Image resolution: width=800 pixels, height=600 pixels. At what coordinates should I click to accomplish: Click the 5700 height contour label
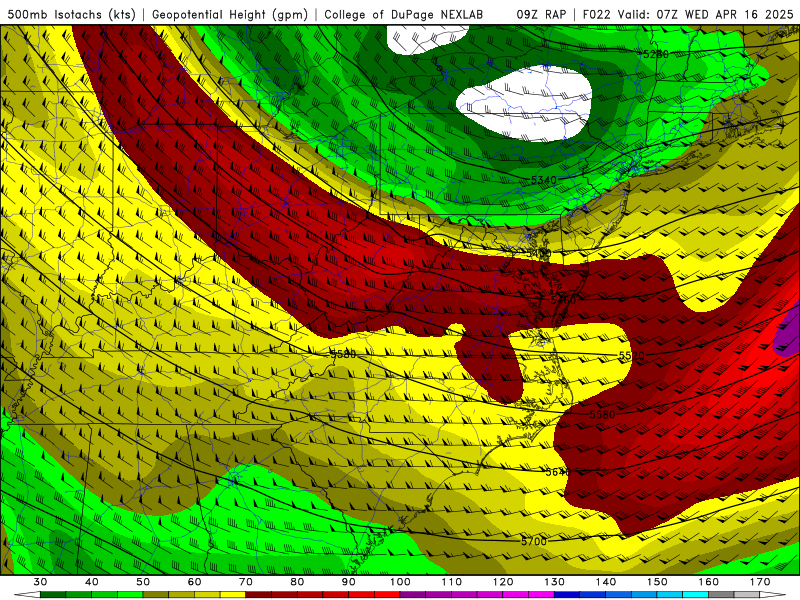[x=534, y=541]
